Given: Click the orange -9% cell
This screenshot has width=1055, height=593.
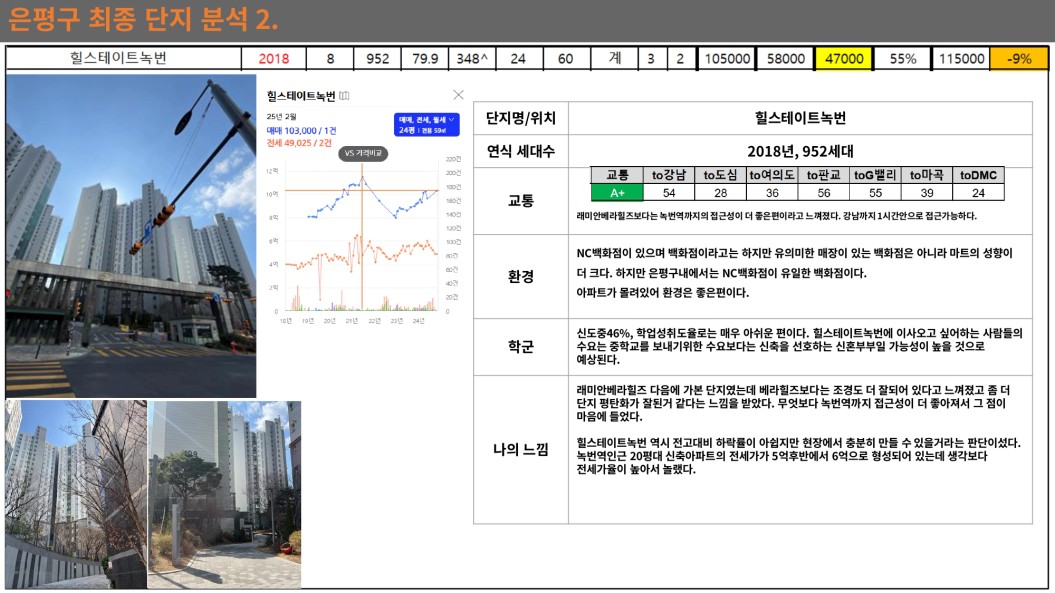Looking at the screenshot, I should click(1019, 59).
